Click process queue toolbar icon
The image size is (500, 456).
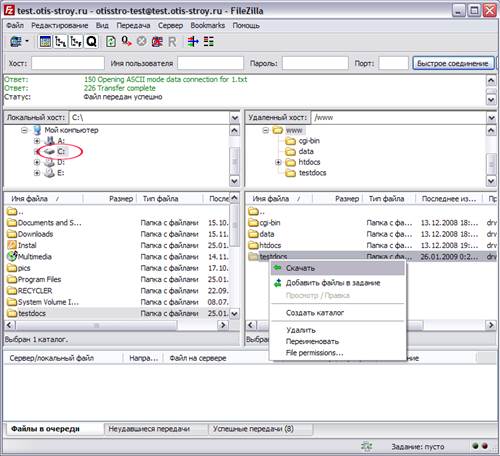pos(126,42)
